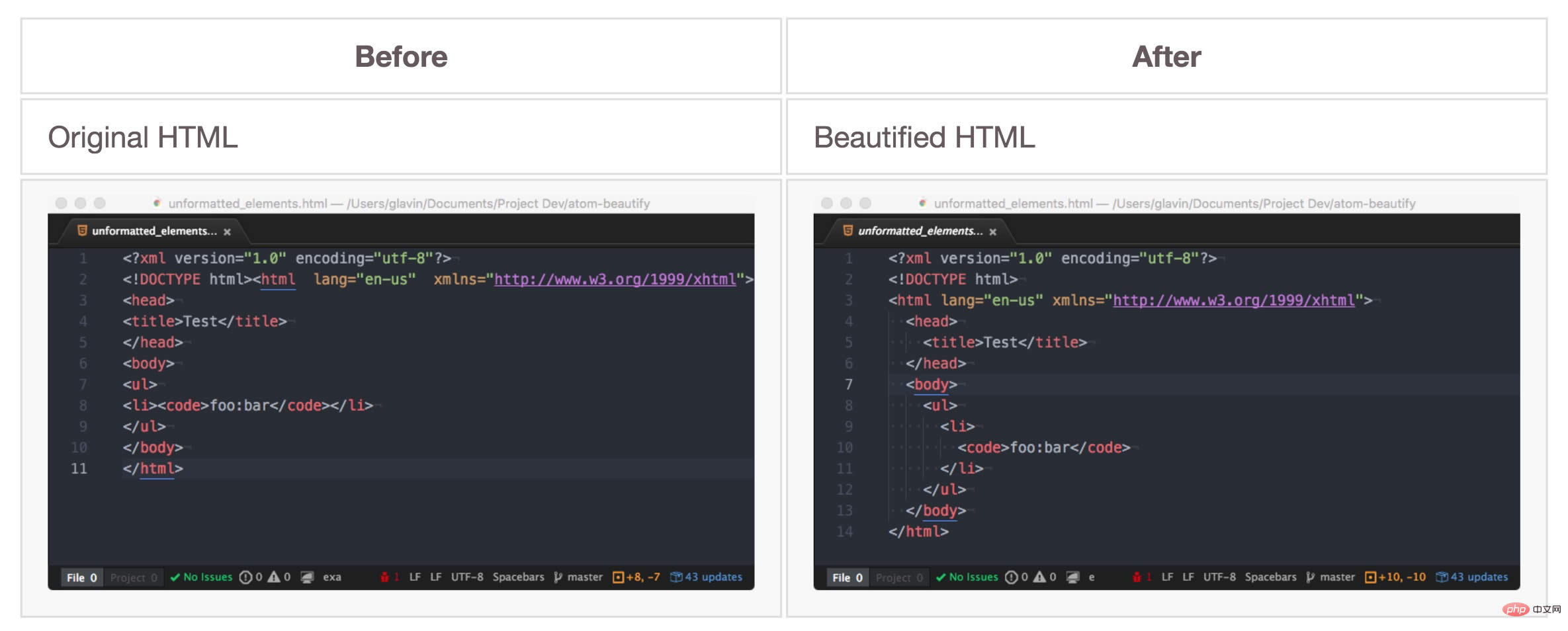Click line number 11 in Original HTML gutter
The image size is (1568, 631).
tap(79, 469)
